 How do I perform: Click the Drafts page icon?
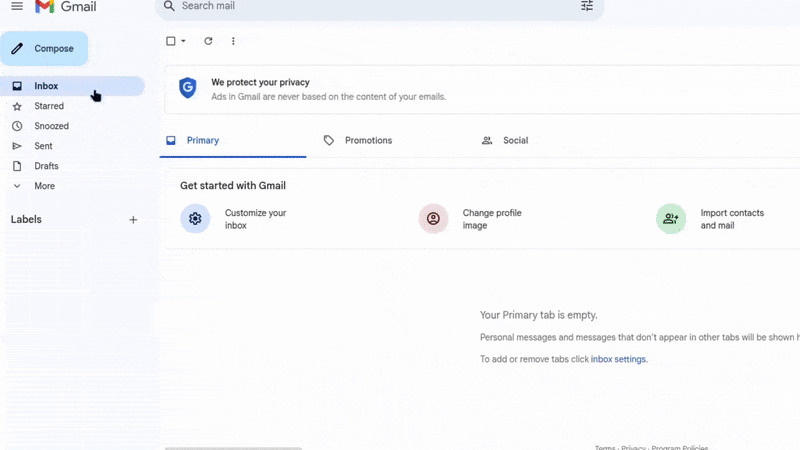click(17, 166)
